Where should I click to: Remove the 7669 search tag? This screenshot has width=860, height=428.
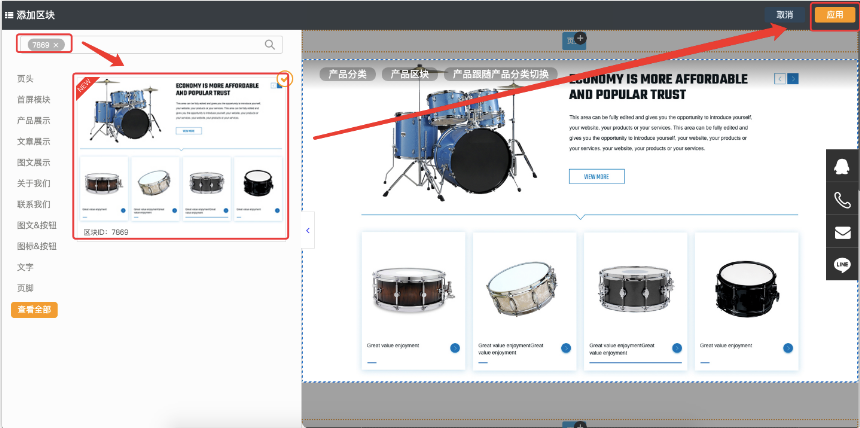(57, 45)
